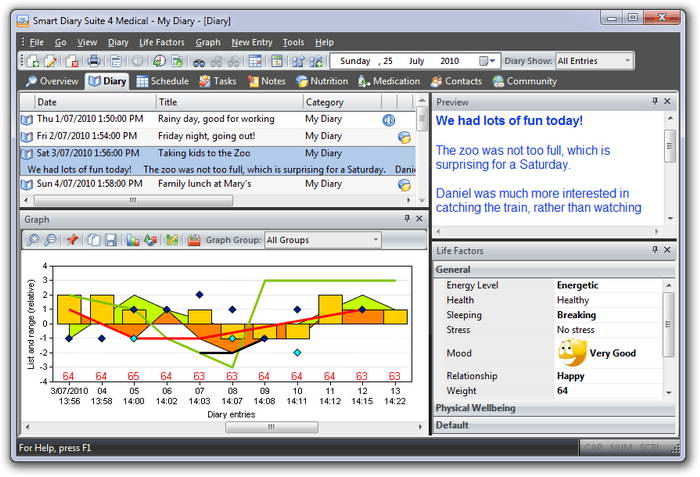Viewport: 700px width, 477px height.
Task: Sort entries by the Date column header
Action: point(95,102)
